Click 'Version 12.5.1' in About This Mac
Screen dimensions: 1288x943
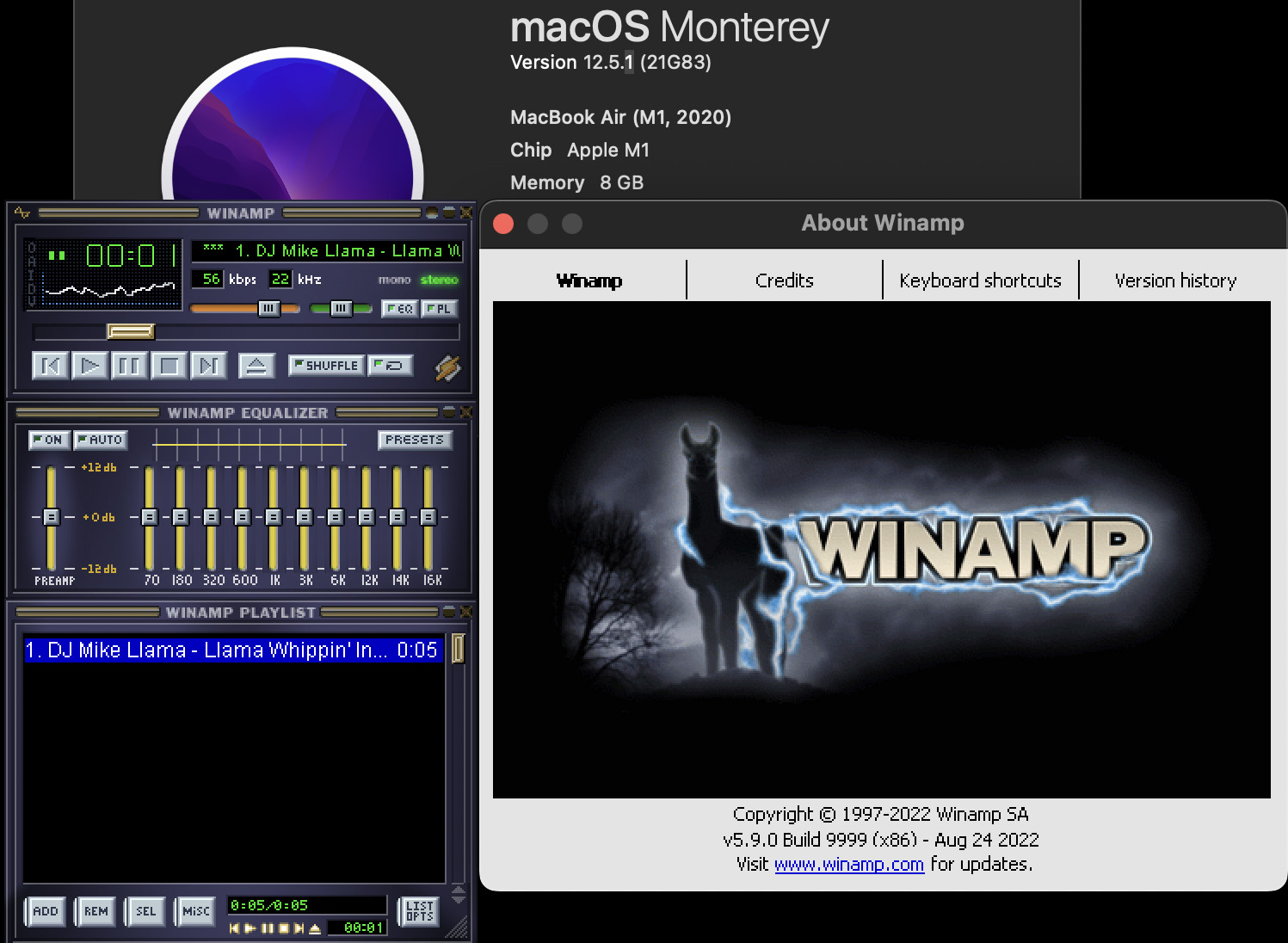[x=572, y=63]
